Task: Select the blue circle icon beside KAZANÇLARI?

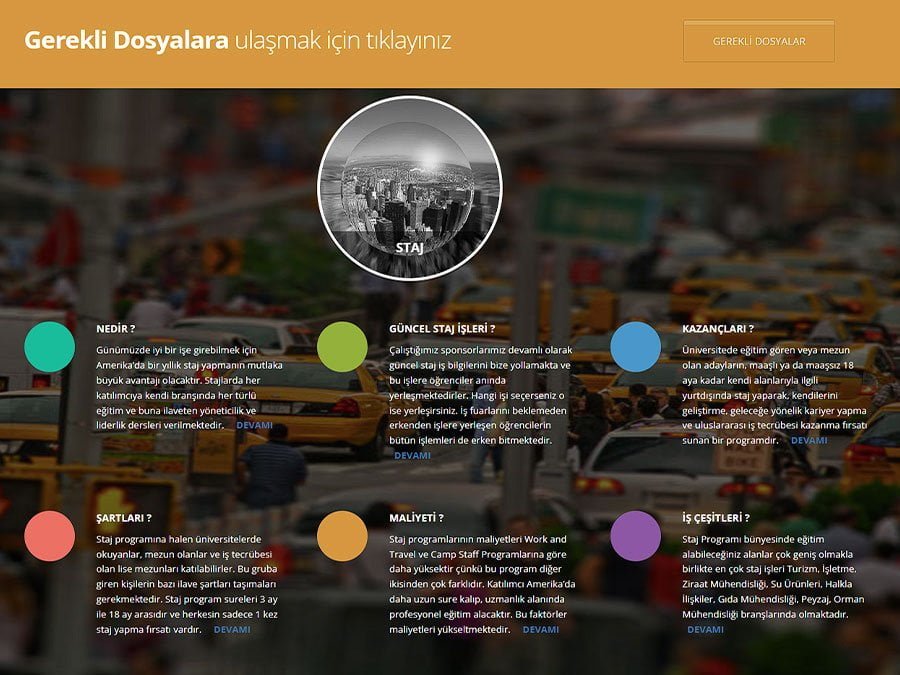Action: coord(636,345)
